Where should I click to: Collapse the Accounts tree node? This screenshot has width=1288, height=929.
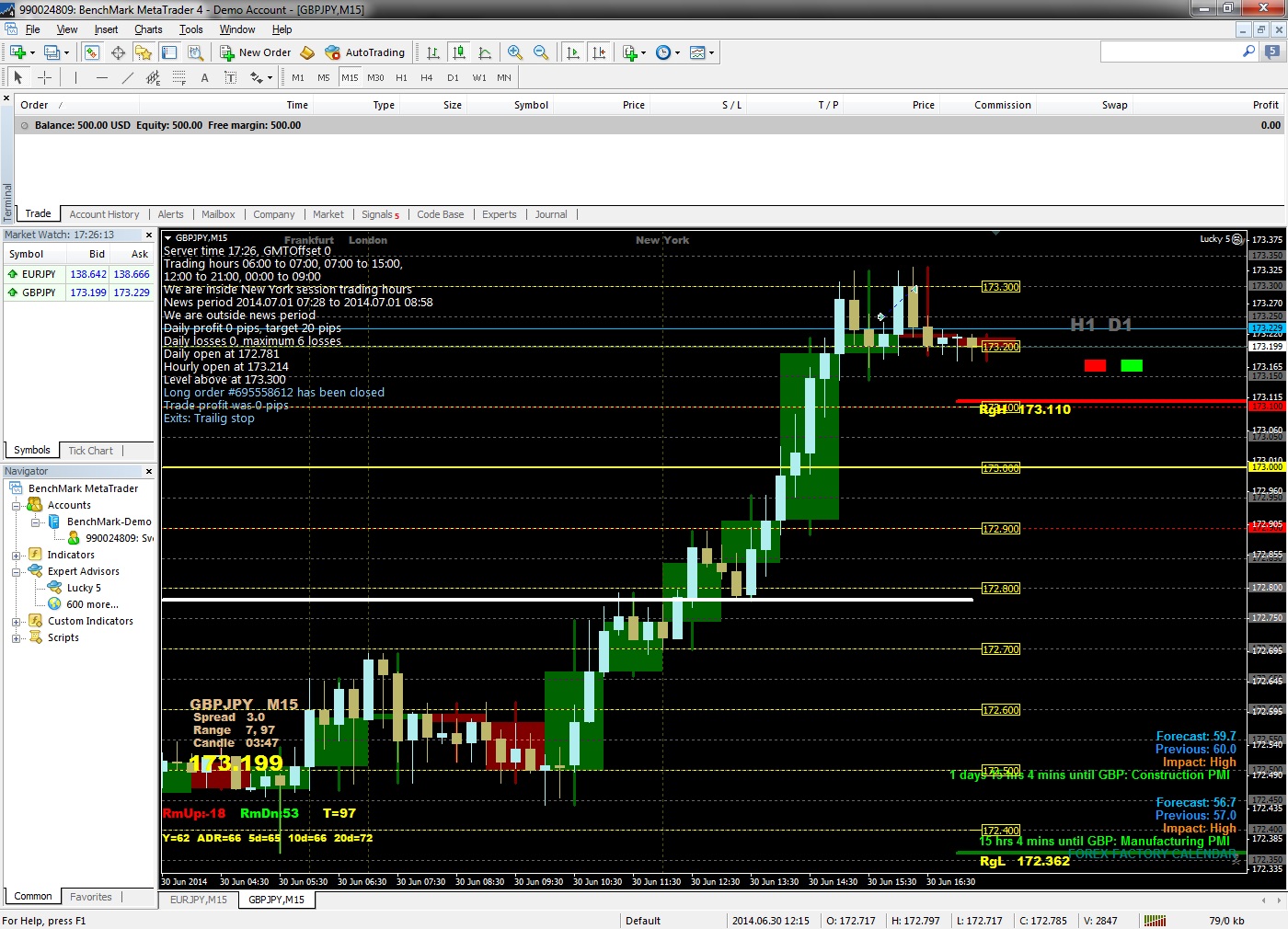(16, 506)
